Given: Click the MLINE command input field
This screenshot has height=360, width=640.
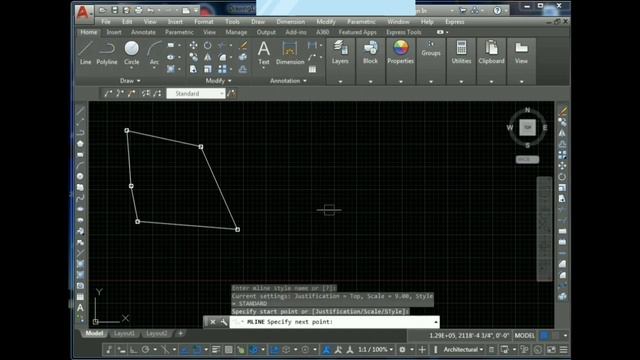Looking at the screenshot, I should 334,322.
